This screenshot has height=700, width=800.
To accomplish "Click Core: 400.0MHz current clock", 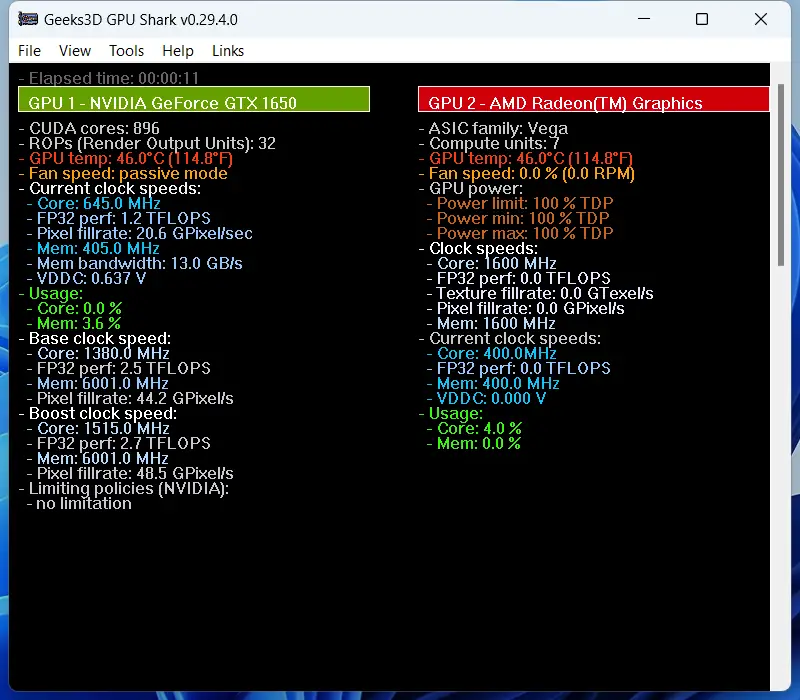I will coord(492,353).
